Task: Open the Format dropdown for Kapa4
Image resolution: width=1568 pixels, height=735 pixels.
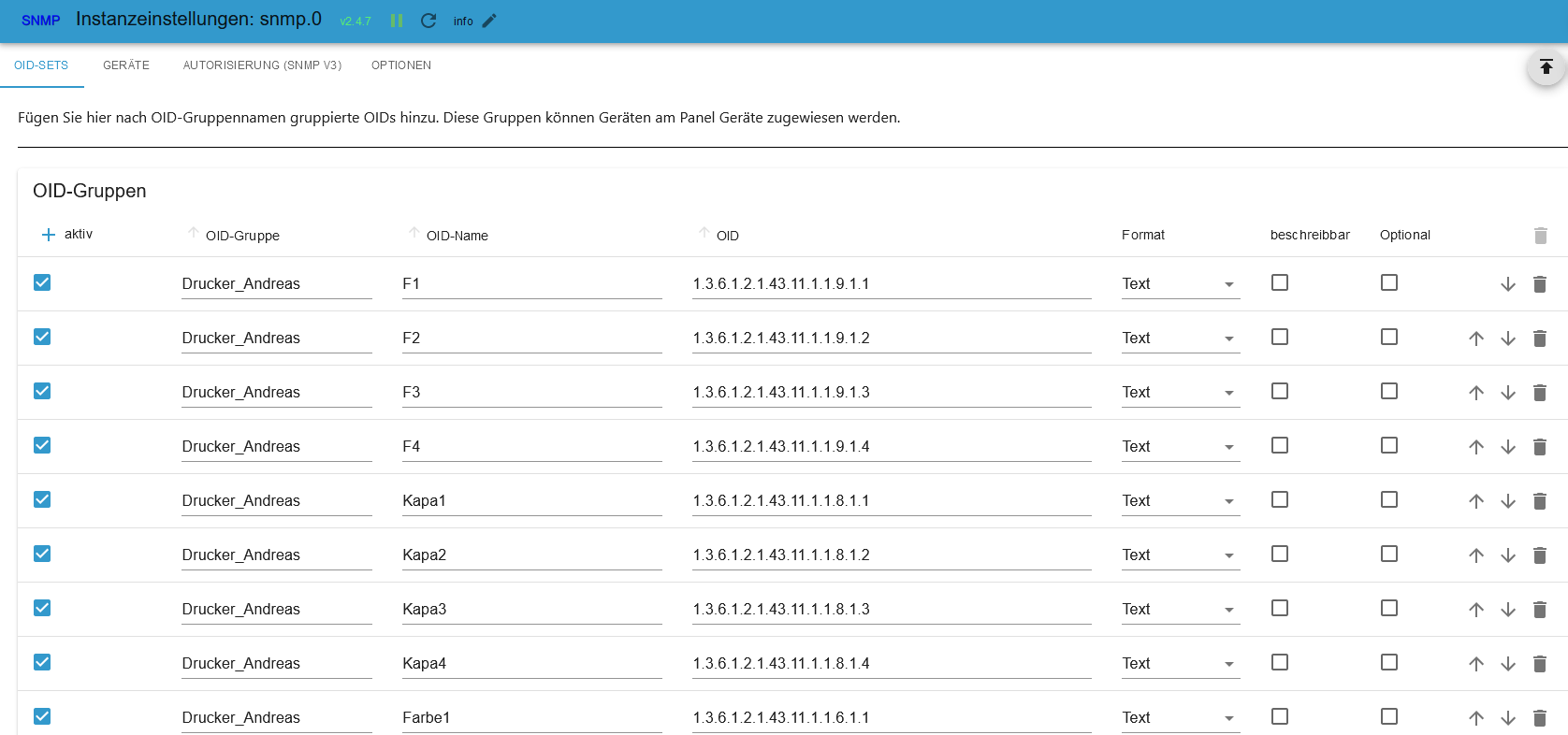Action: click(1181, 664)
